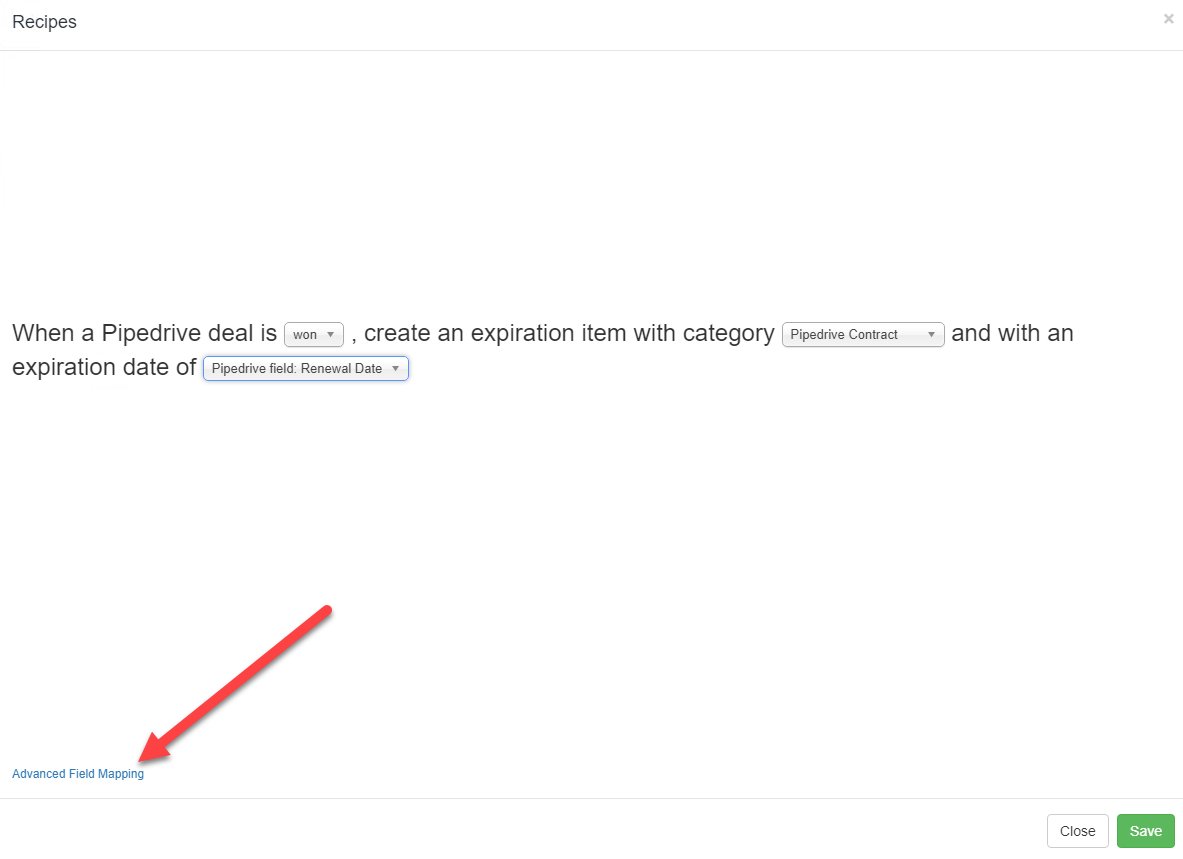
Task: Choose a different expiration item category
Action: tap(863, 334)
